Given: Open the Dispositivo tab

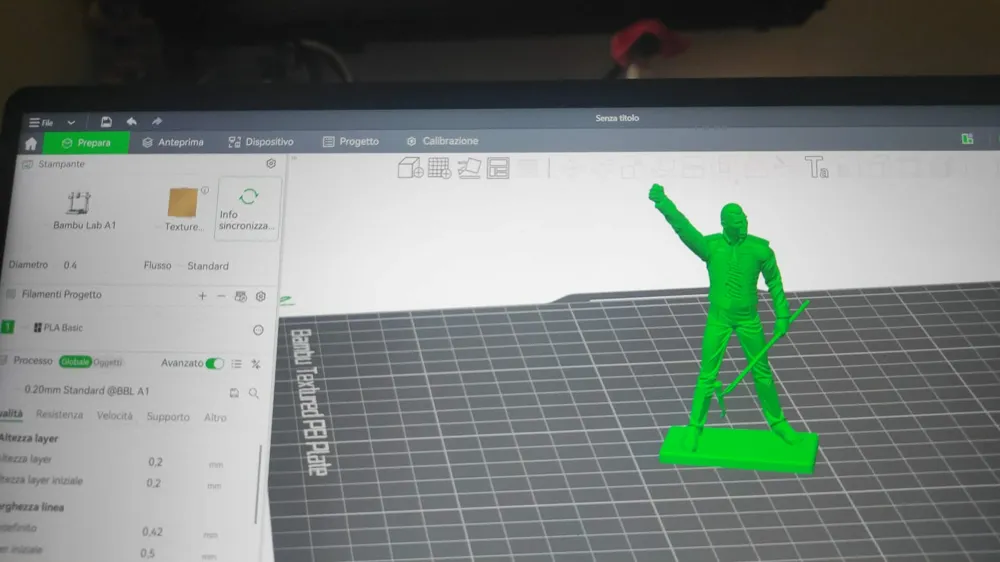Looking at the screenshot, I should (261, 142).
